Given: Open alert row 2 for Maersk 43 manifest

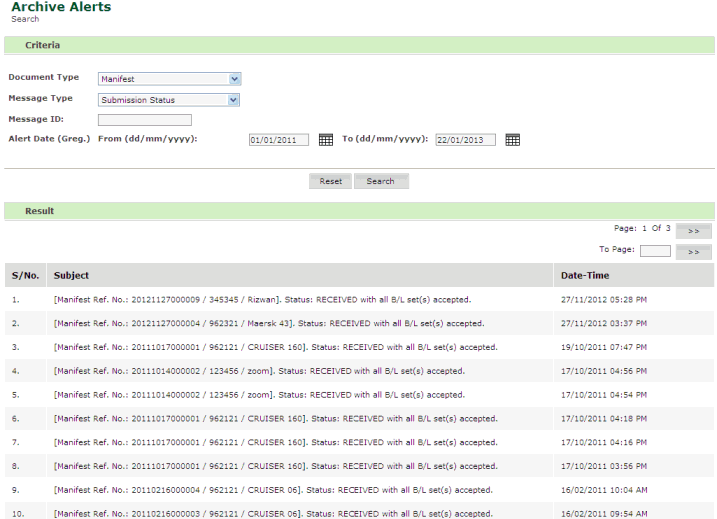Looking at the screenshot, I should 268,323.
